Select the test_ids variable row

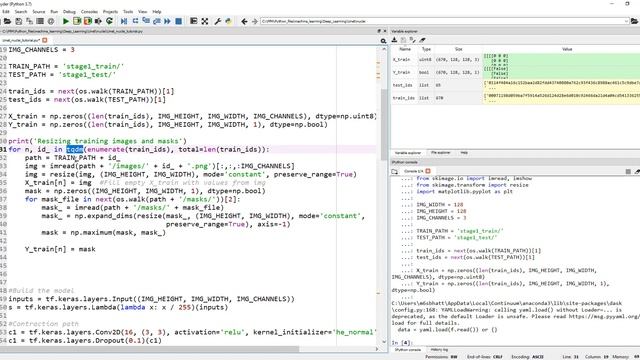(516, 85)
